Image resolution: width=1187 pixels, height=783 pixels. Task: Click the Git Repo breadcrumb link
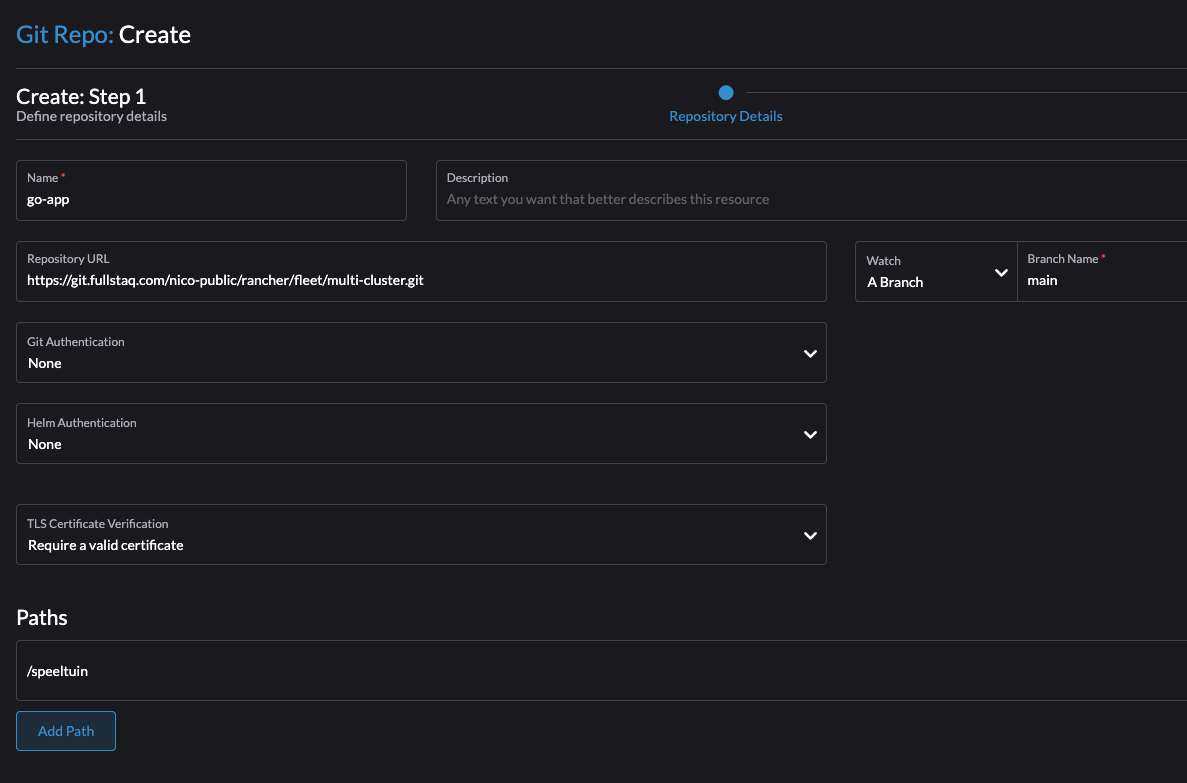point(59,34)
